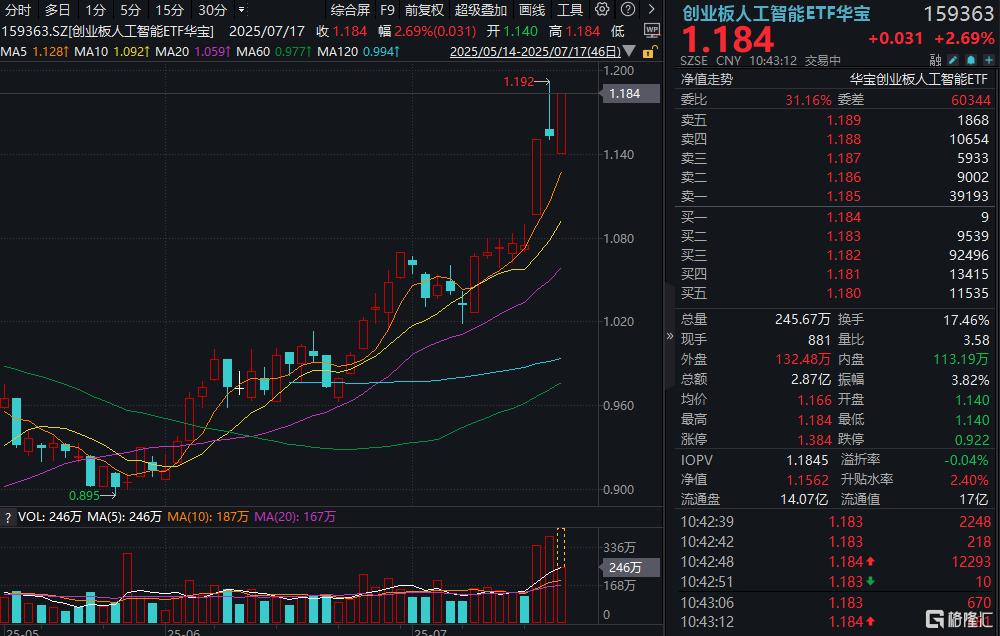This screenshot has width=1000, height=636.
Task: Select the 30分 period tab
Action: click(212, 10)
